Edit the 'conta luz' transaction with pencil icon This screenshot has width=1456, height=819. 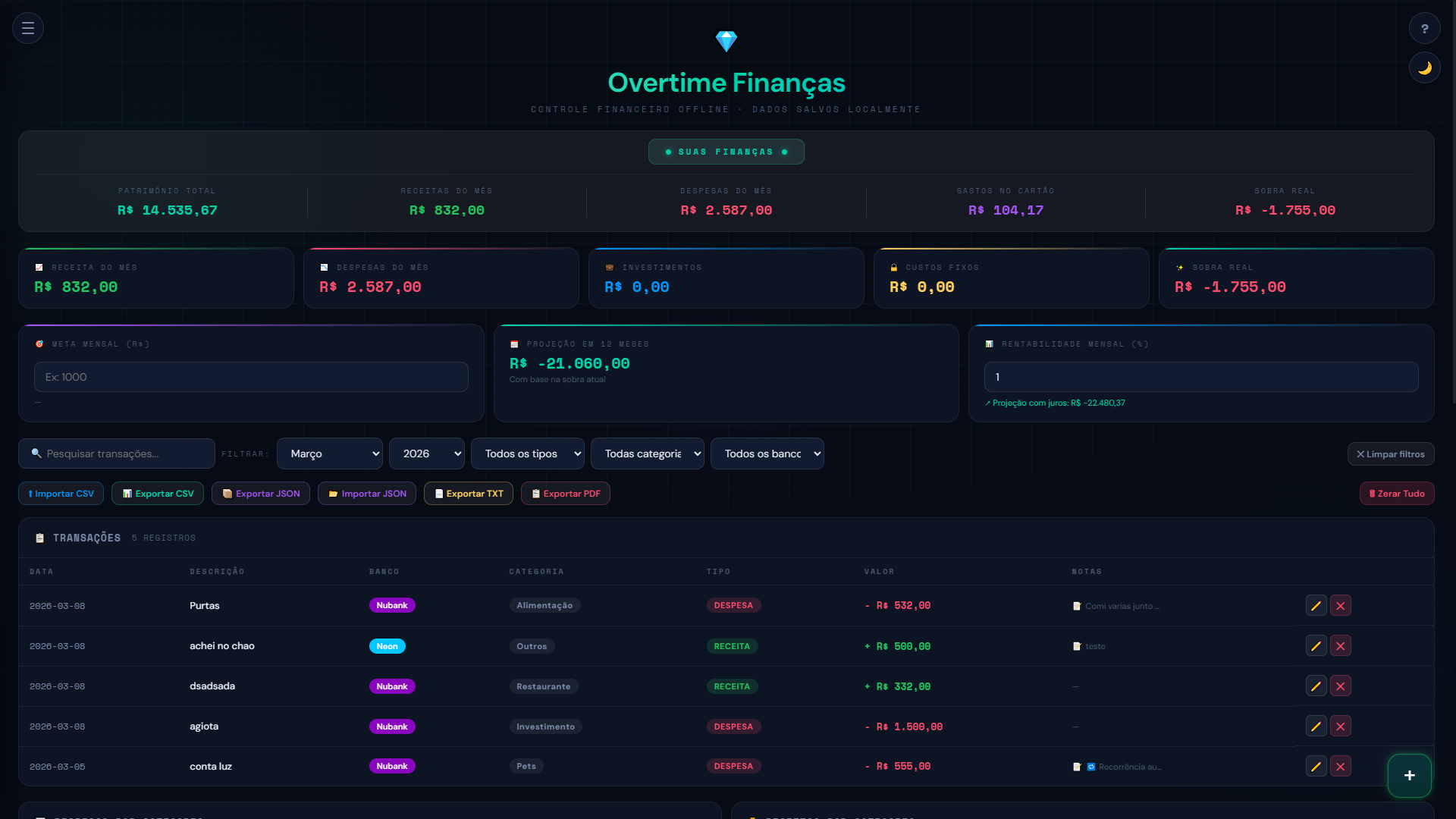click(x=1315, y=766)
